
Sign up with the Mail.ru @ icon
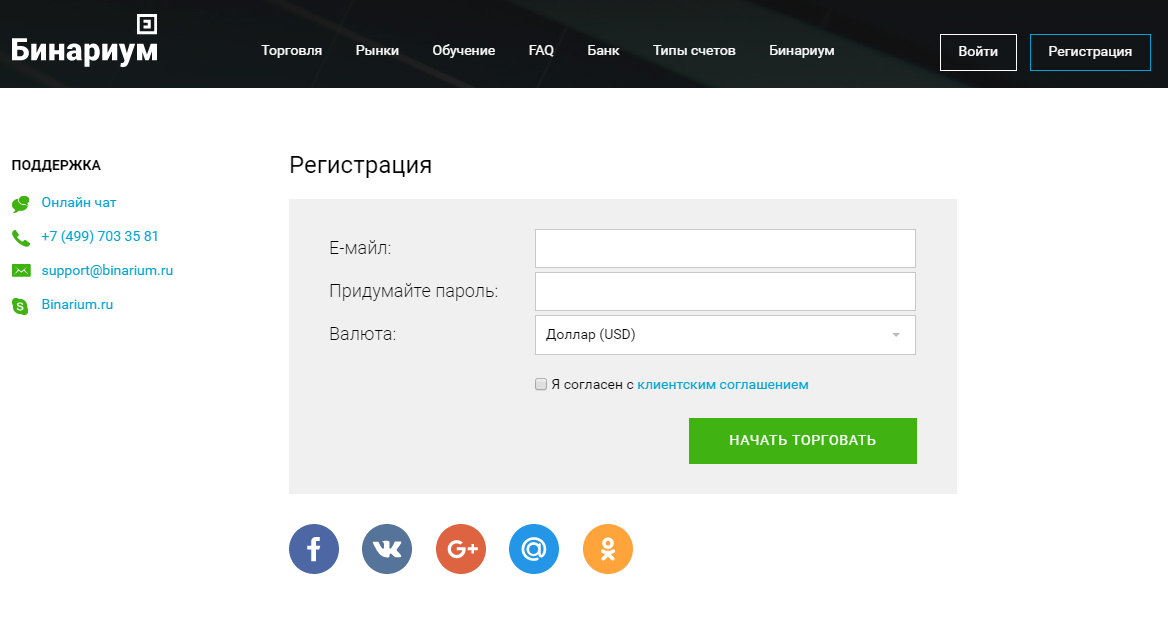coord(533,549)
